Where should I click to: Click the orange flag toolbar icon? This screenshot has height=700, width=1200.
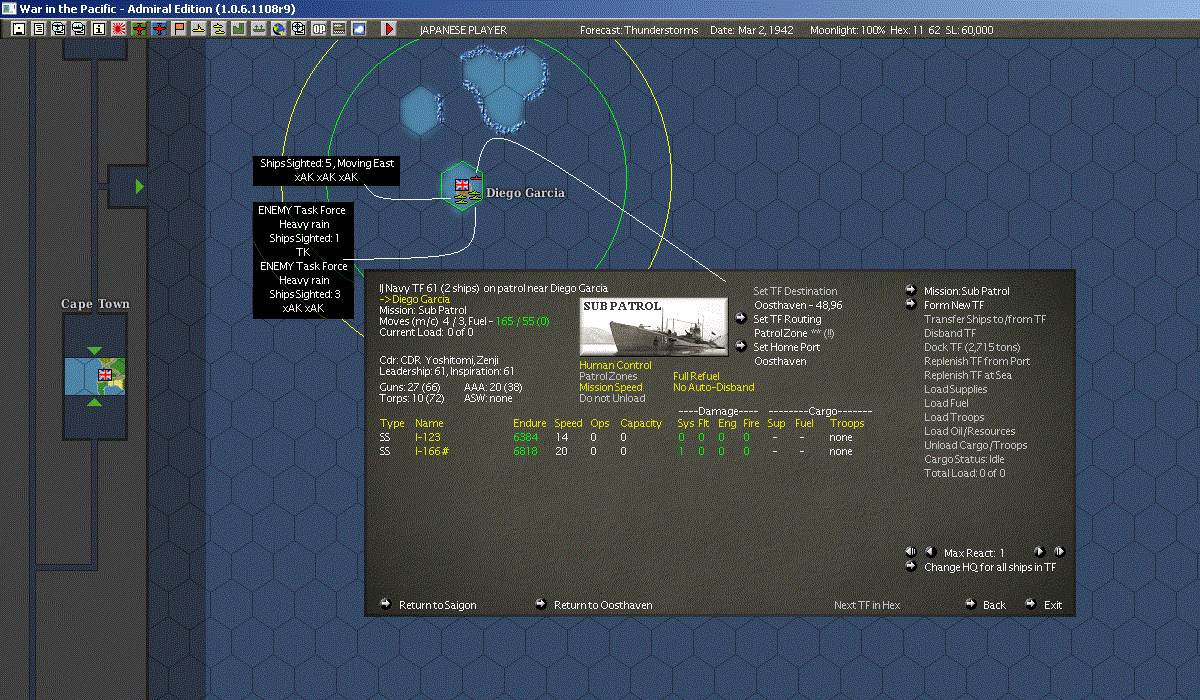179,29
